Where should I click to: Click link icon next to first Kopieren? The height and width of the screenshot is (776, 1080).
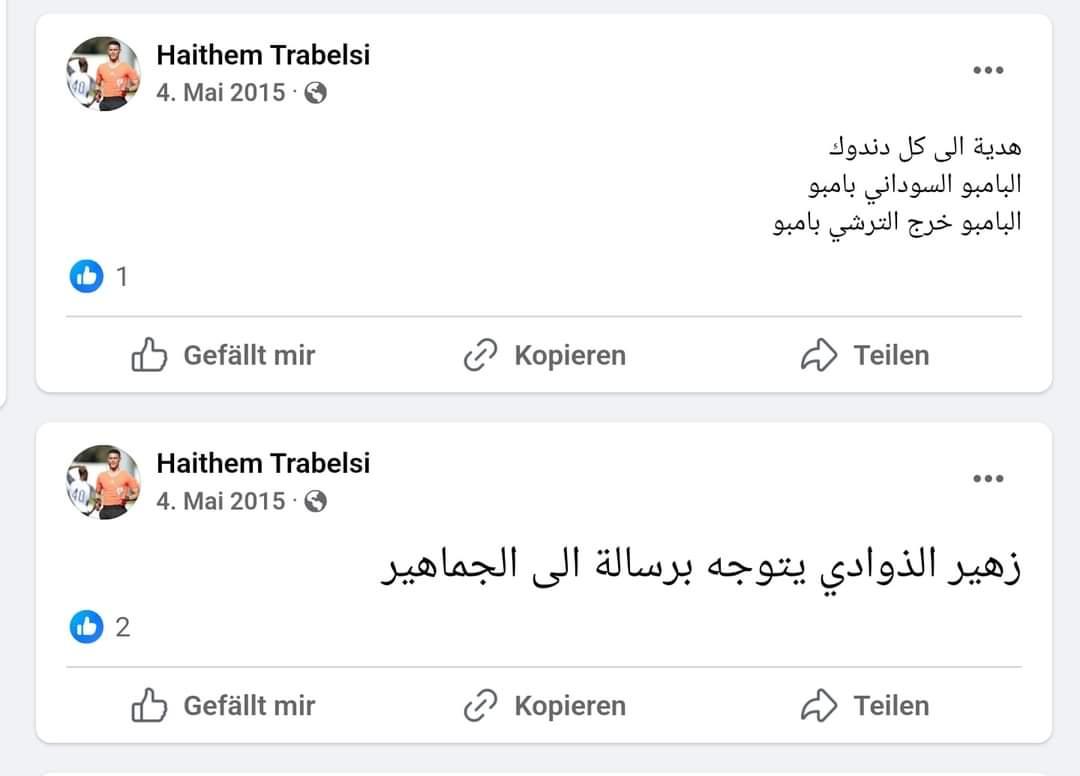480,355
